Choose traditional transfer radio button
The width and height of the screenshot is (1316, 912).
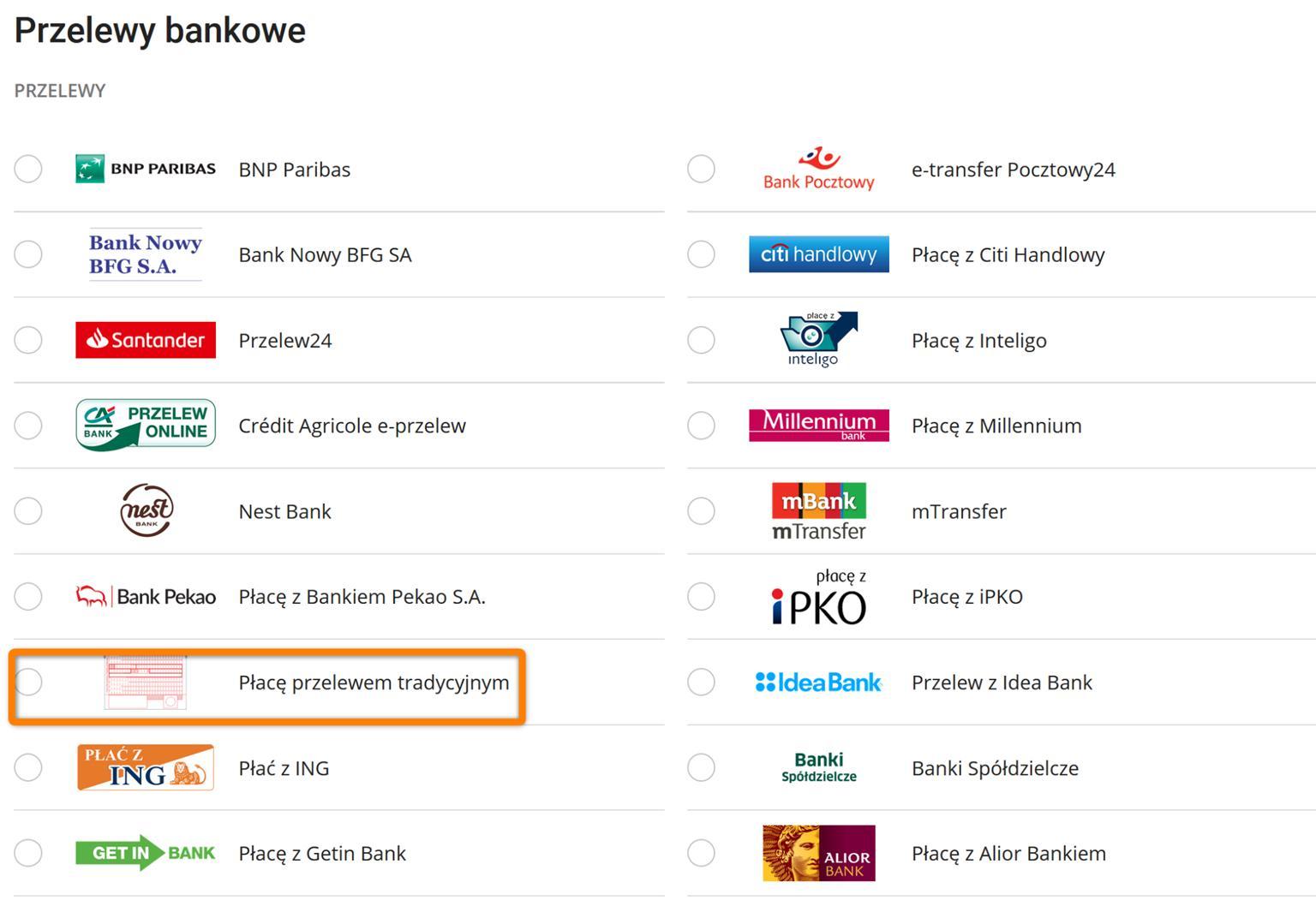tap(28, 682)
